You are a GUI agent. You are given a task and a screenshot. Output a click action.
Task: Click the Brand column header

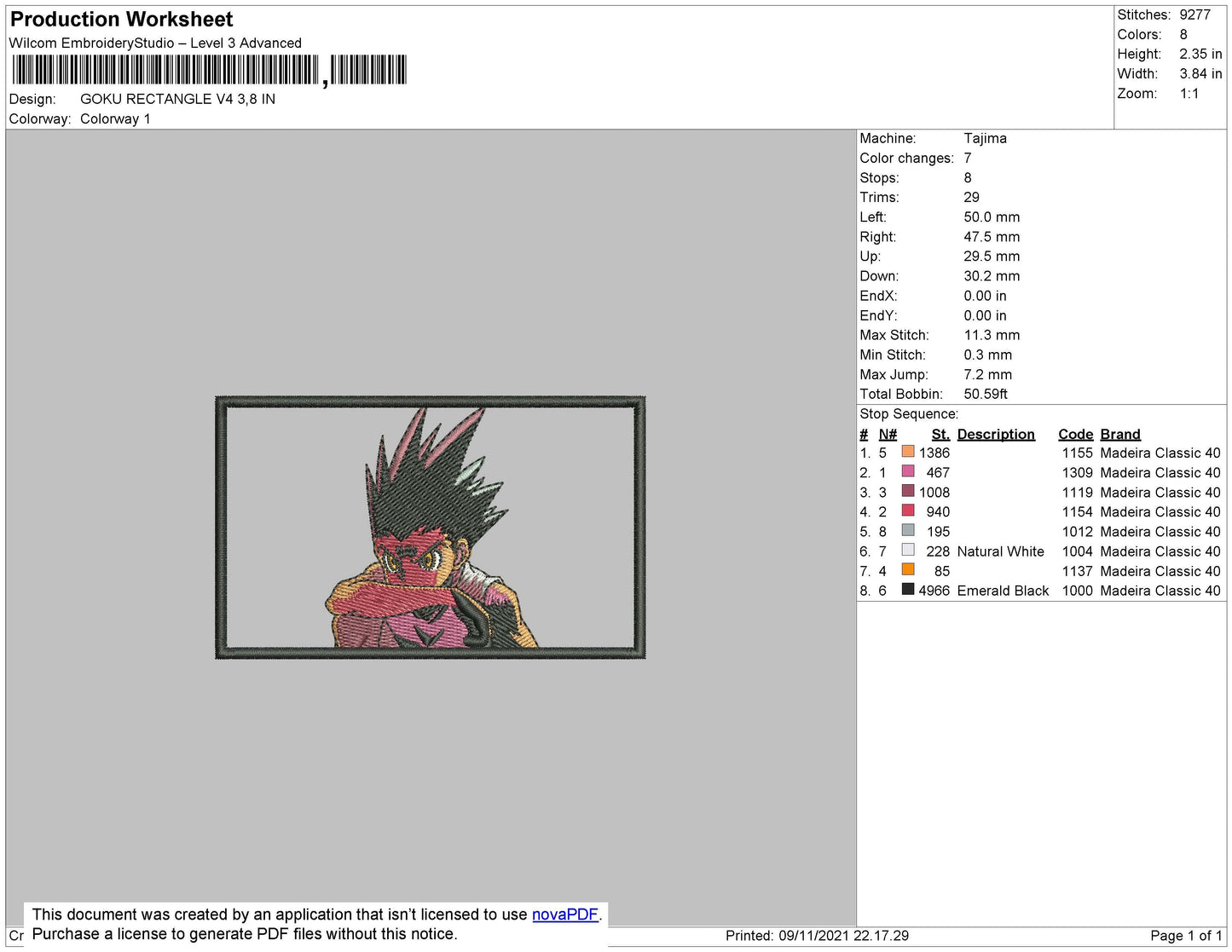click(1119, 434)
